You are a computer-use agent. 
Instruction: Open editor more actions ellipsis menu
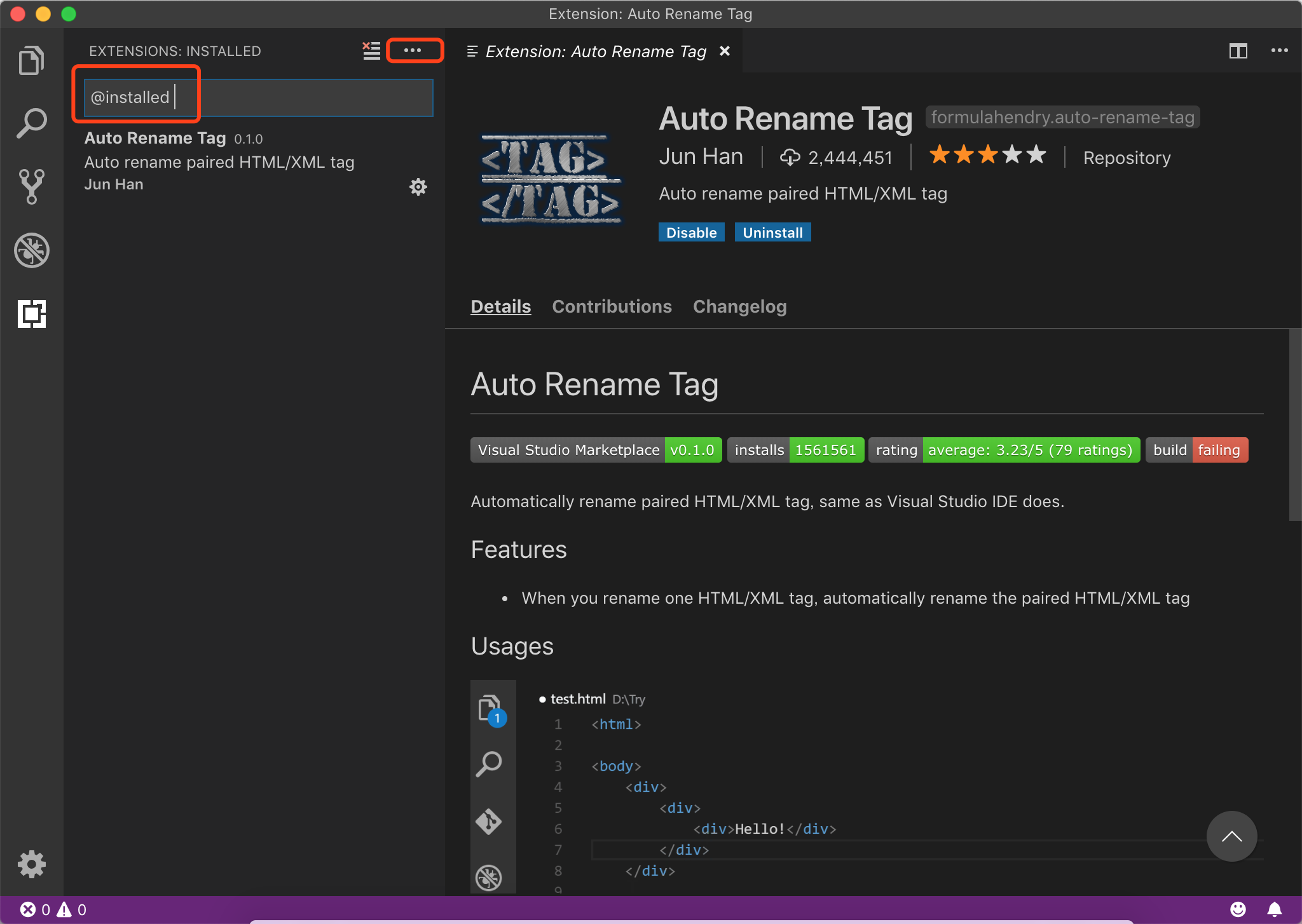click(1279, 51)
